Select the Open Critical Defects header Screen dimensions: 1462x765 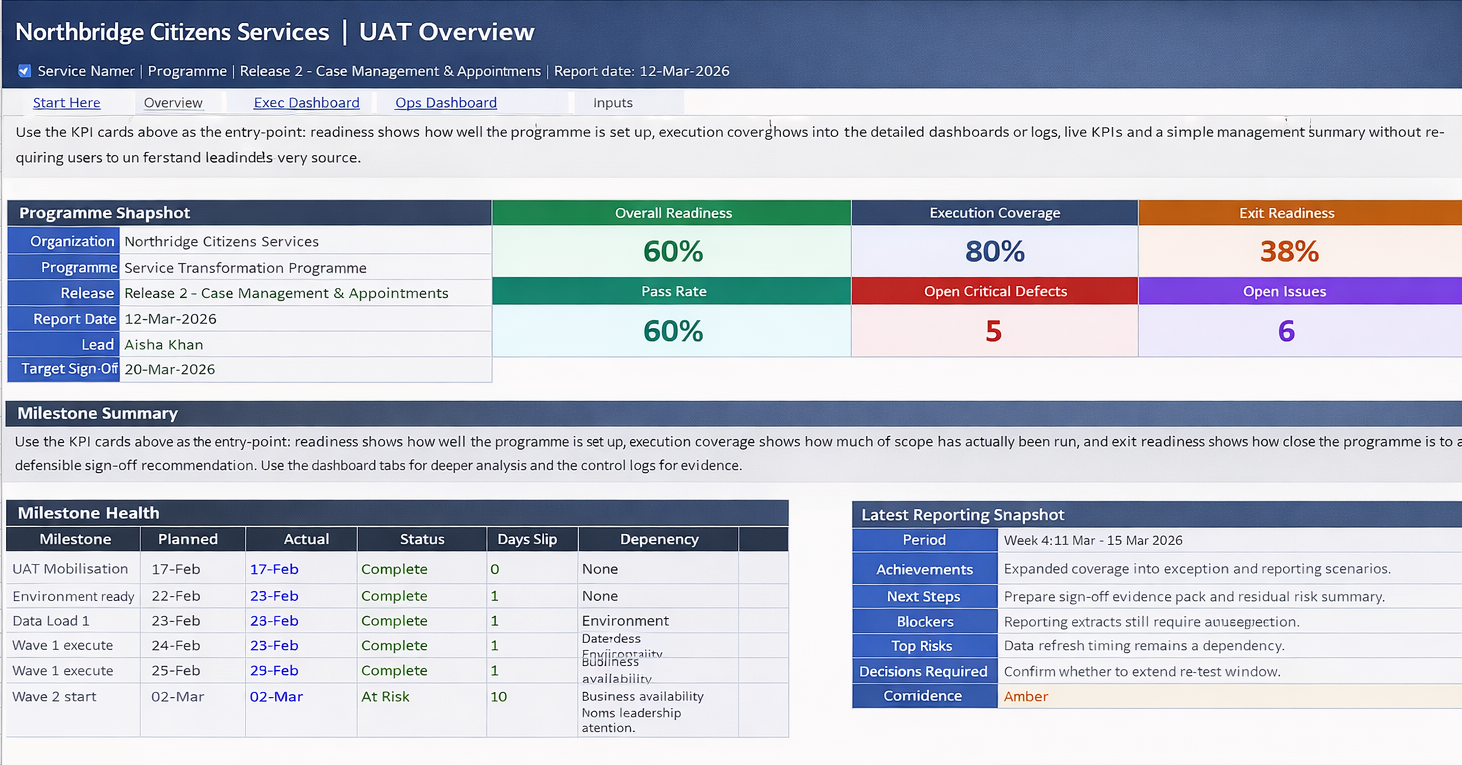(x=995, y=291)
